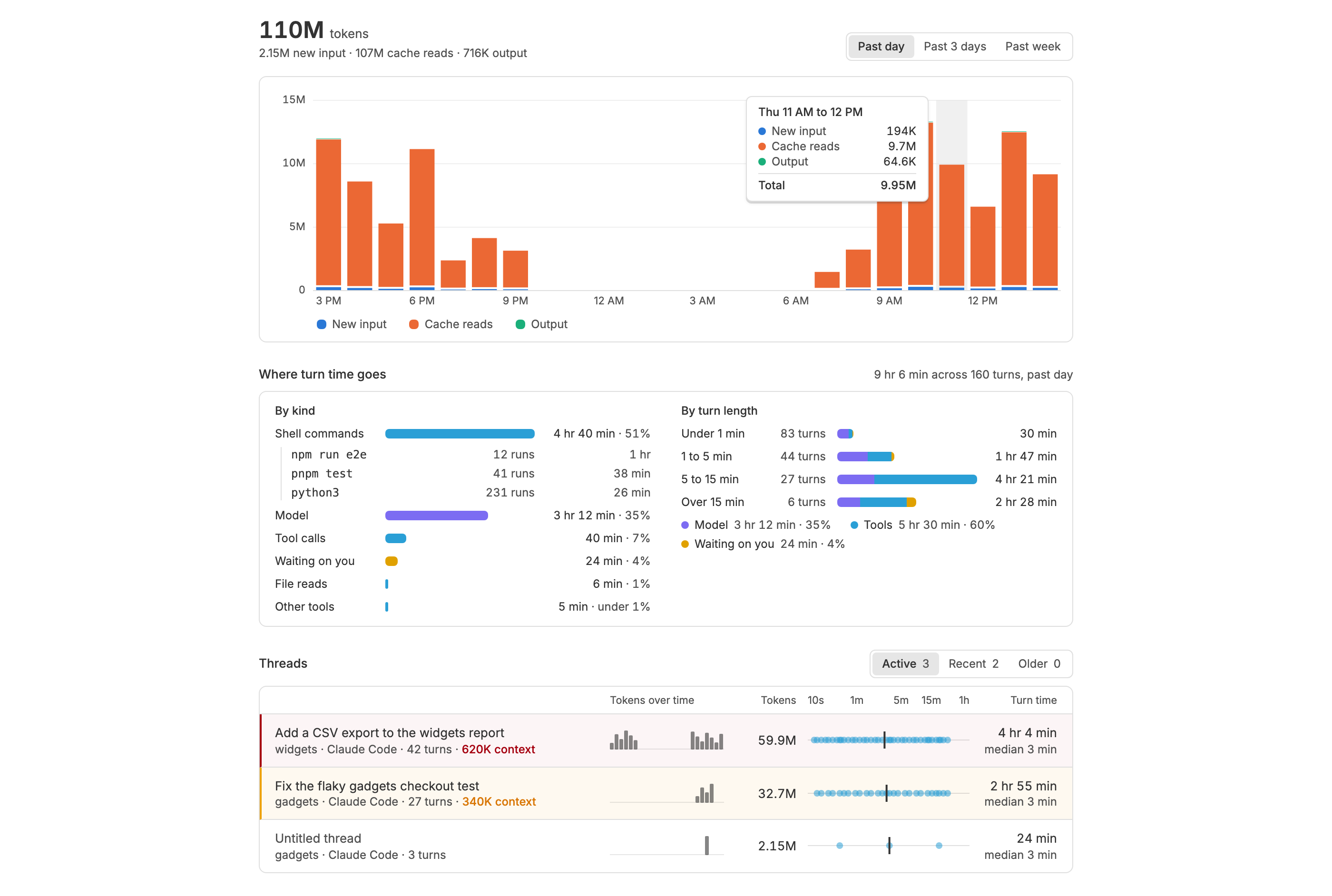Switch to Past 3 days range
The width and height of the screenshot is (1332, 896).
click(x=954, y=46)
